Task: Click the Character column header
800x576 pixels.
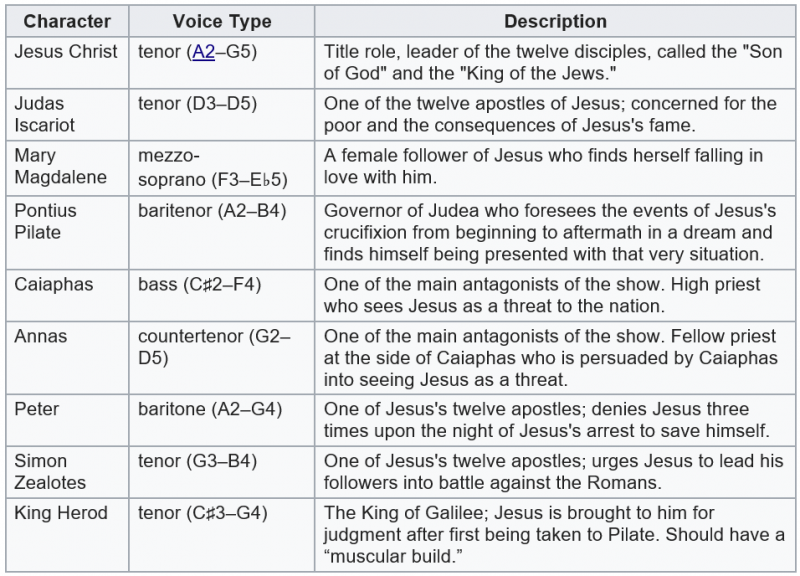Action: point(67,21)
